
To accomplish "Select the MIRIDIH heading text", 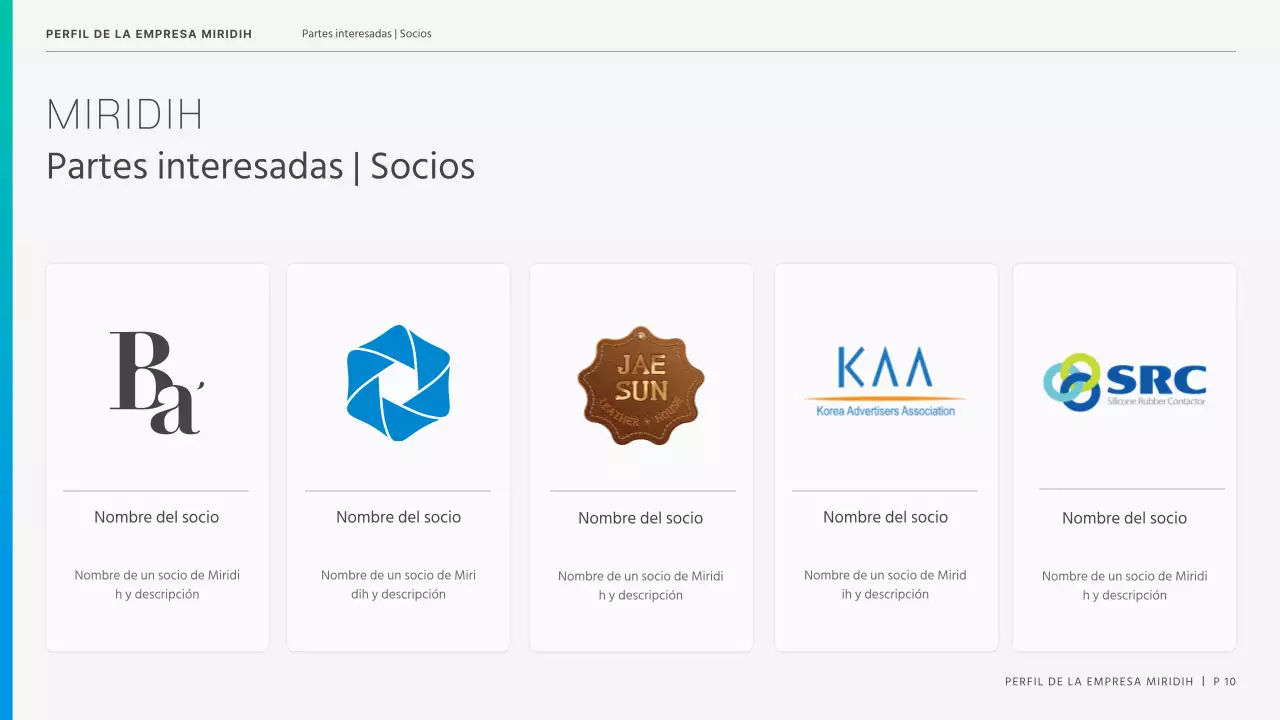I will (x=124, y=114).
